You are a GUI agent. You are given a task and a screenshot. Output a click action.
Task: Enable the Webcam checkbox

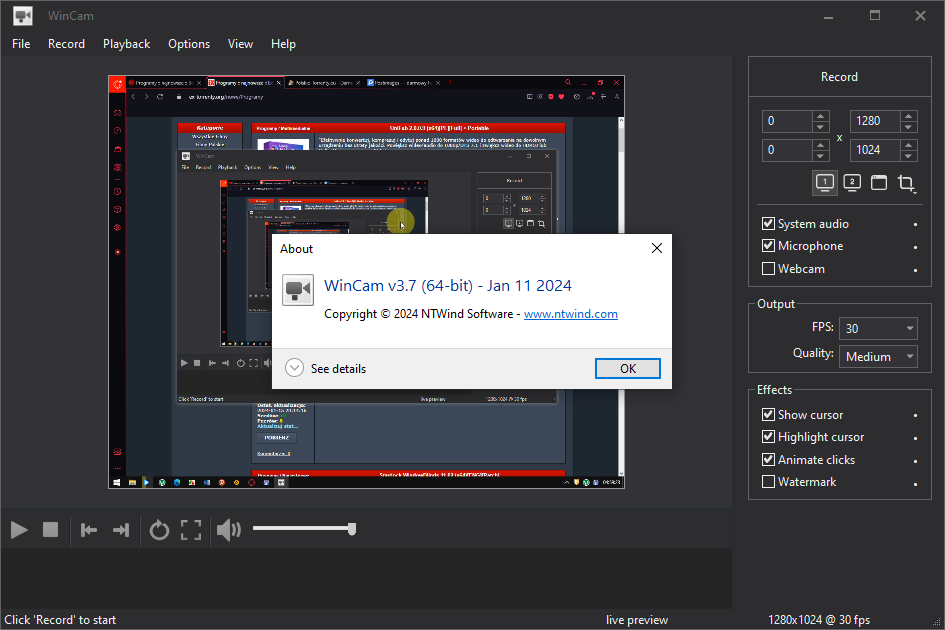click(768, 269)
